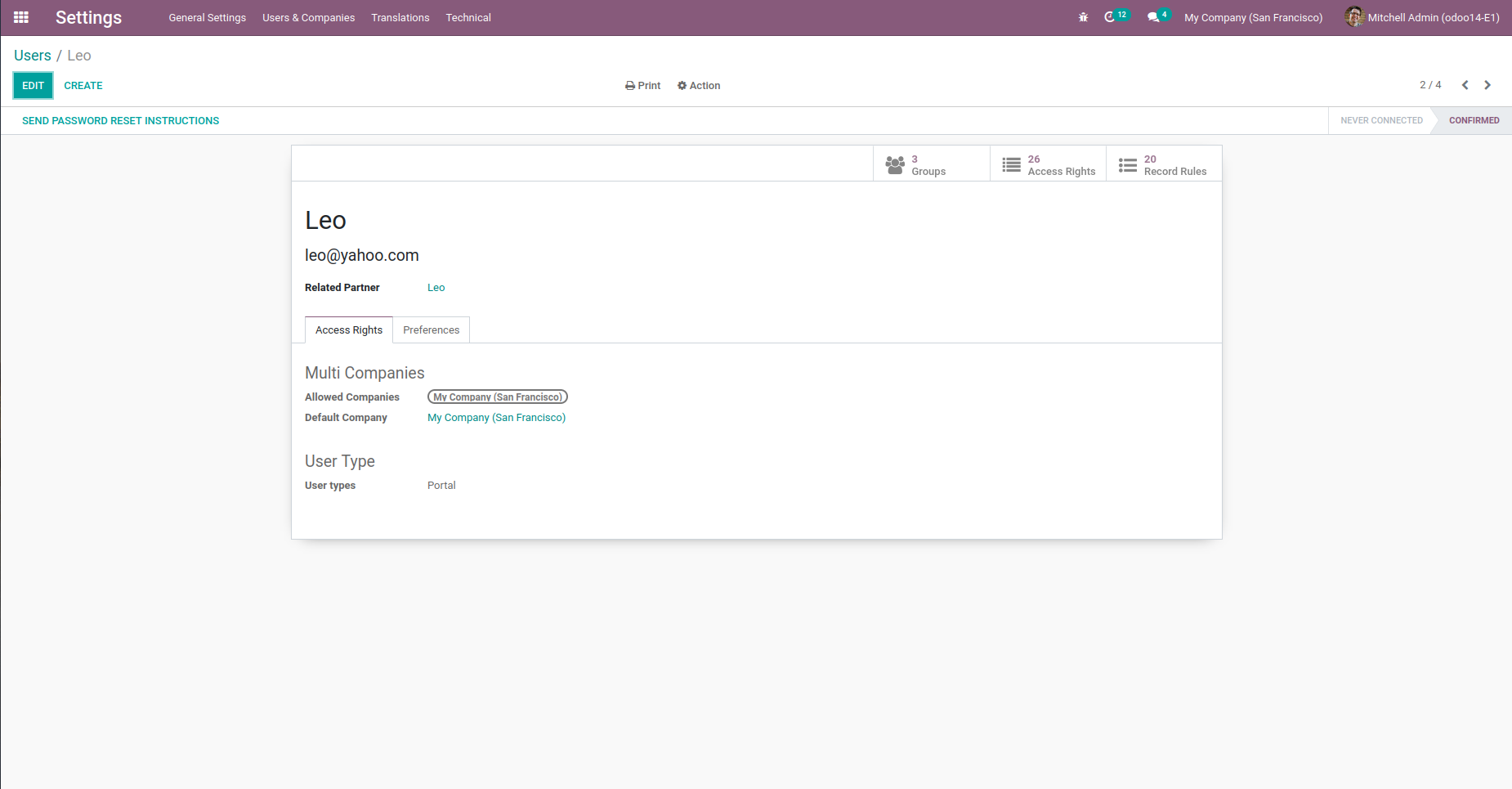Click email leo@yahoo.com text
Viewport: 1512px width, 789px height.
pyautogui.click(x=362, y=255)
